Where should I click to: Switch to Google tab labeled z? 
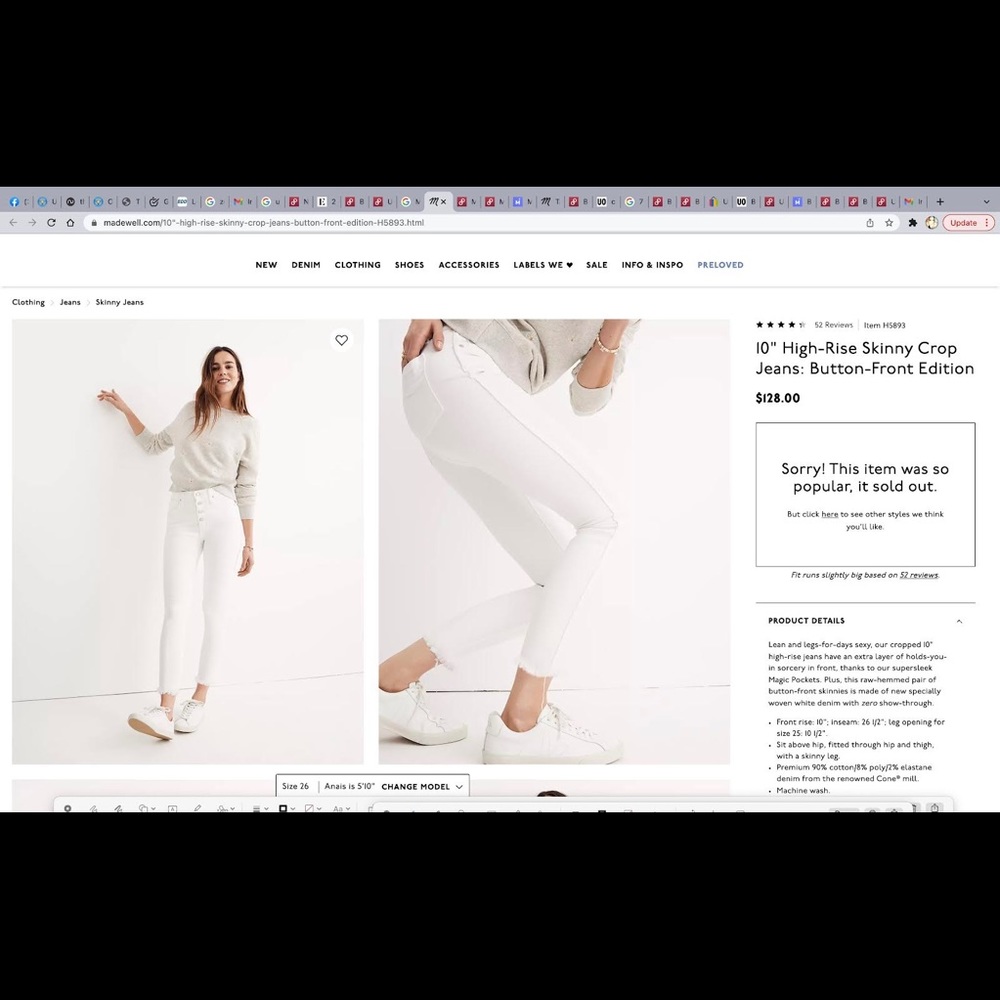pos(214,202)
